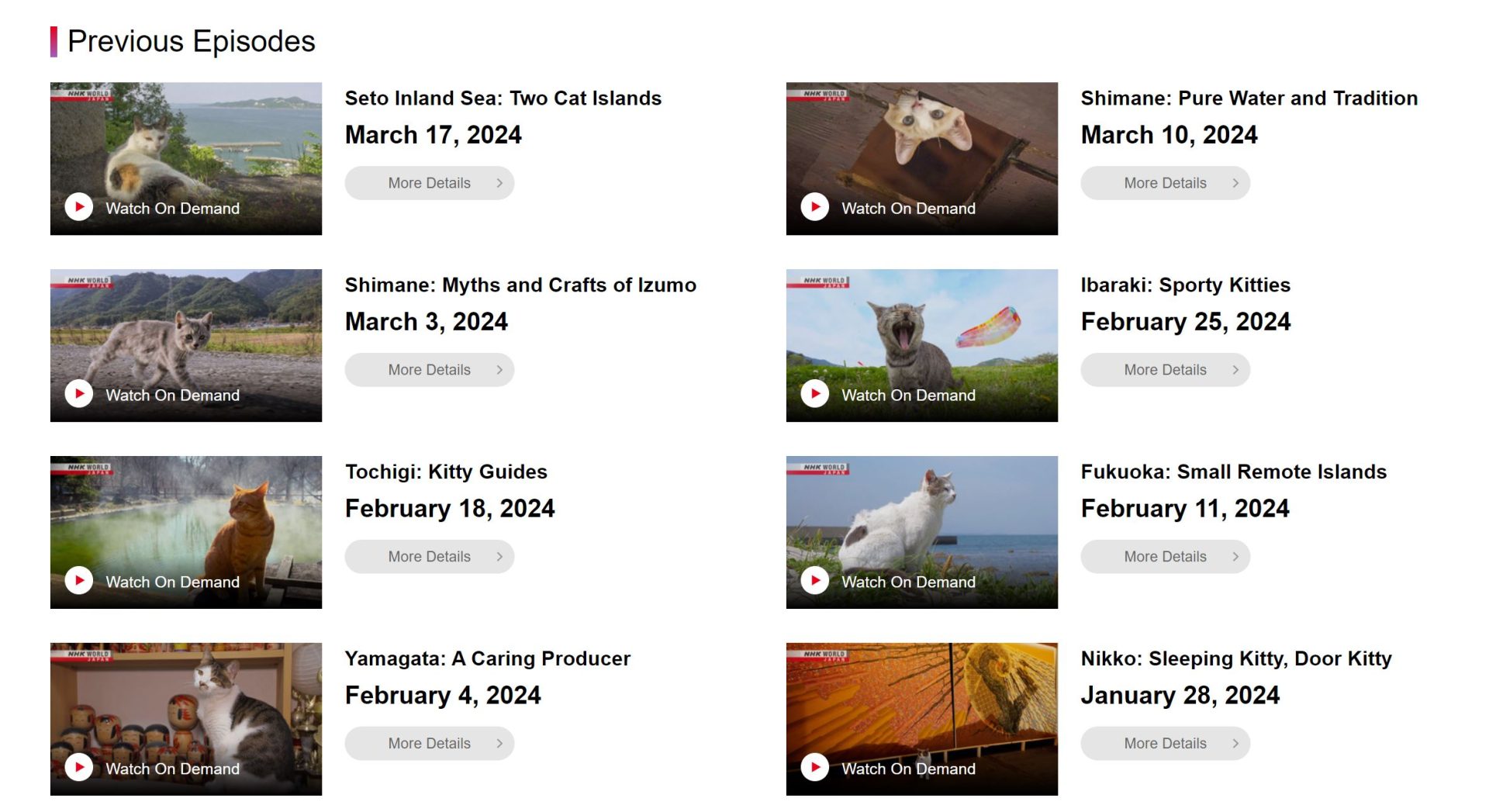
Task: Open More Details for Tochigi: Kitty Guides
Action: click(x=429, y=556)
